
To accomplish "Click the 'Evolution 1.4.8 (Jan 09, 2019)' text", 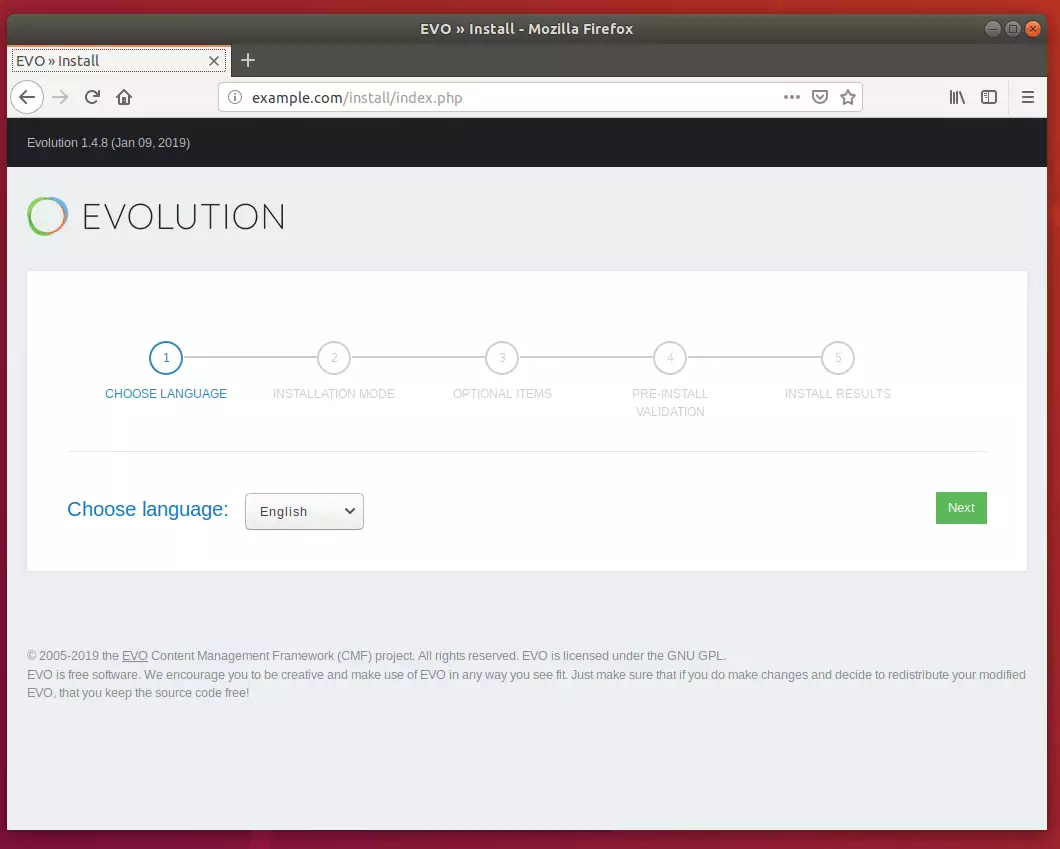I will [108, 143].
